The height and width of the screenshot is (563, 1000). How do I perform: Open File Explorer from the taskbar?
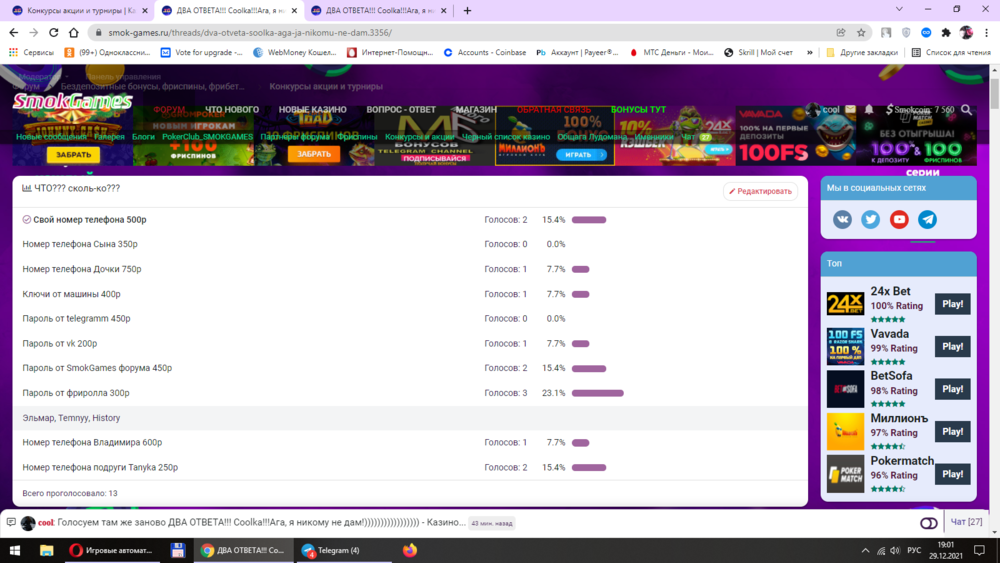pos(47,550)
